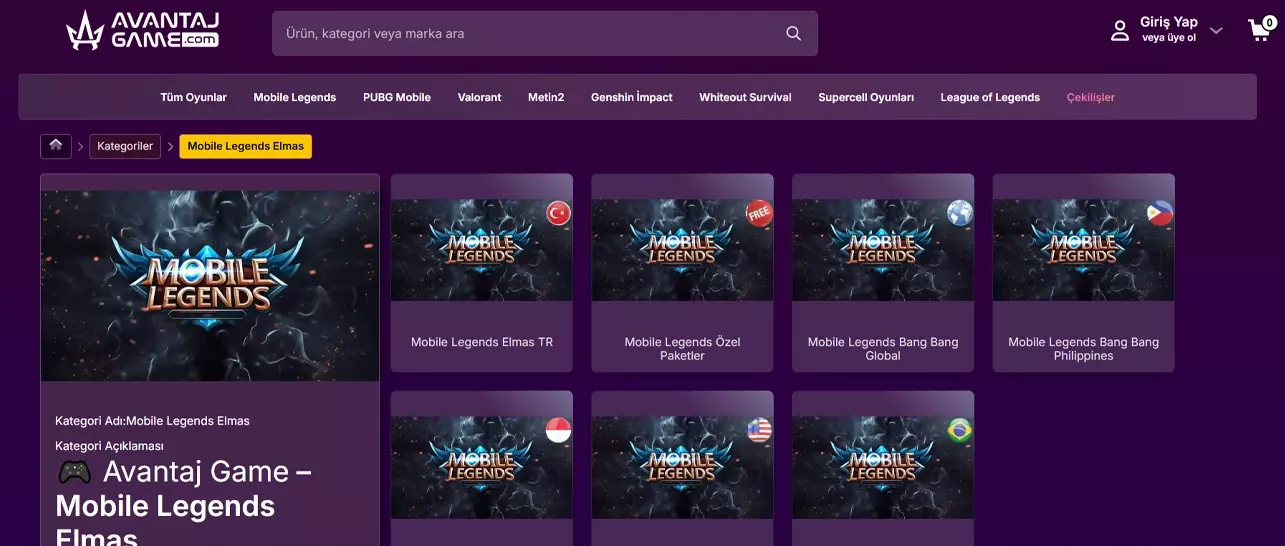Click the USA flag badge
The image size is (1285, 546).
click(x=759, y=430)
